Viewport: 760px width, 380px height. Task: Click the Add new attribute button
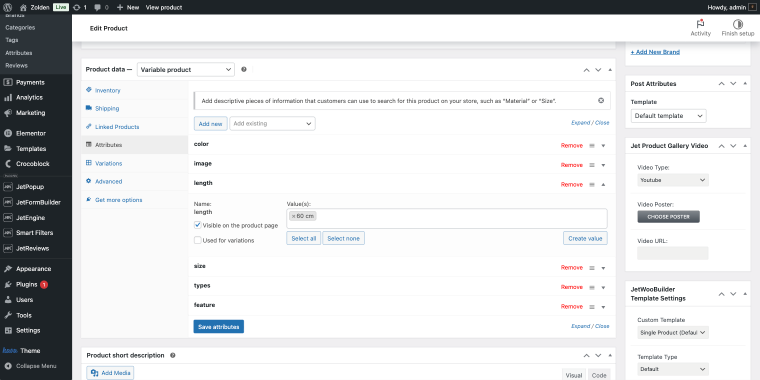click(210, 124)
